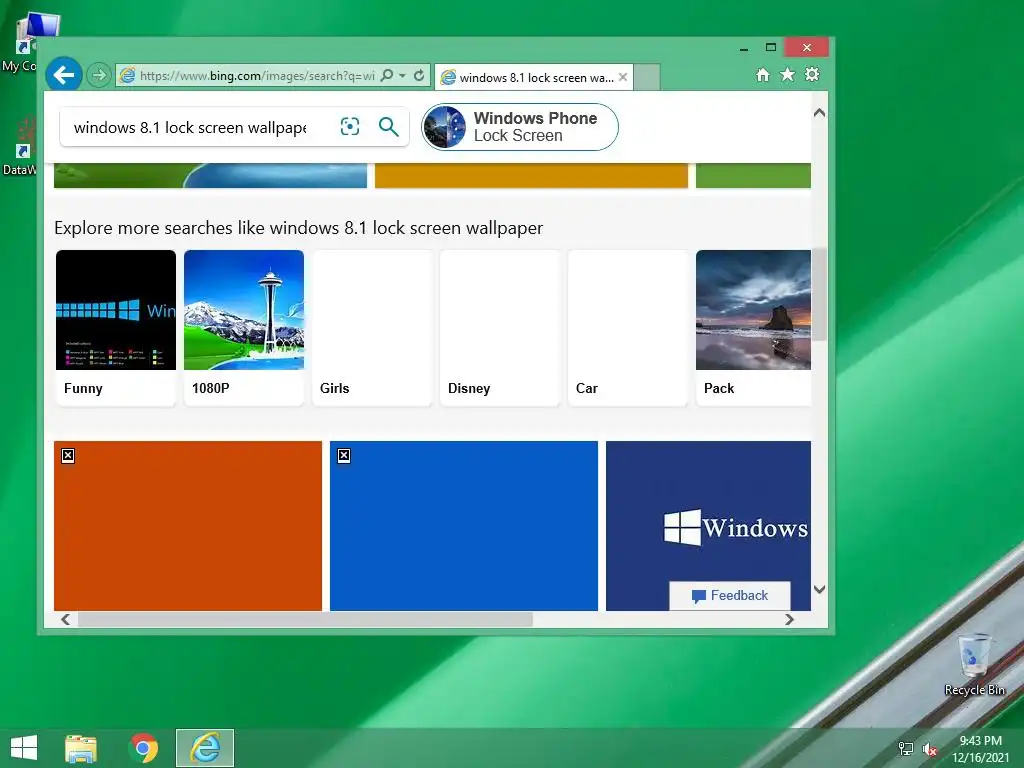Open the clock showing 9:43 PM
The image size is (1024, 768).
(980, 749)
